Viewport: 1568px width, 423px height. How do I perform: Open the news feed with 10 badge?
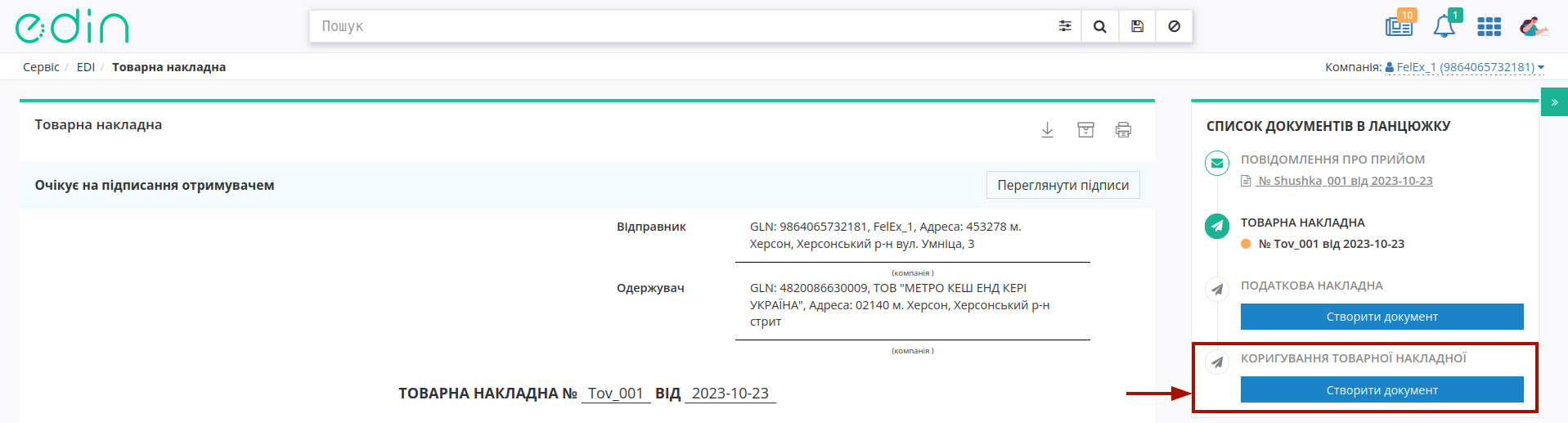pyautogui.click(x=1400, y=25)
